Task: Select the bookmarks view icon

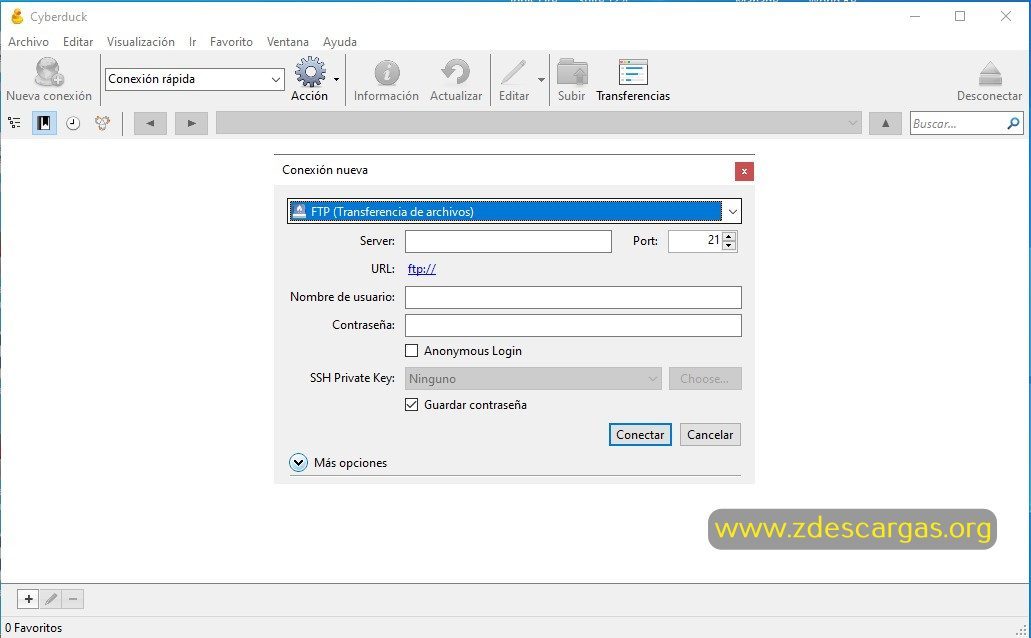Action: tap(44, 123)
